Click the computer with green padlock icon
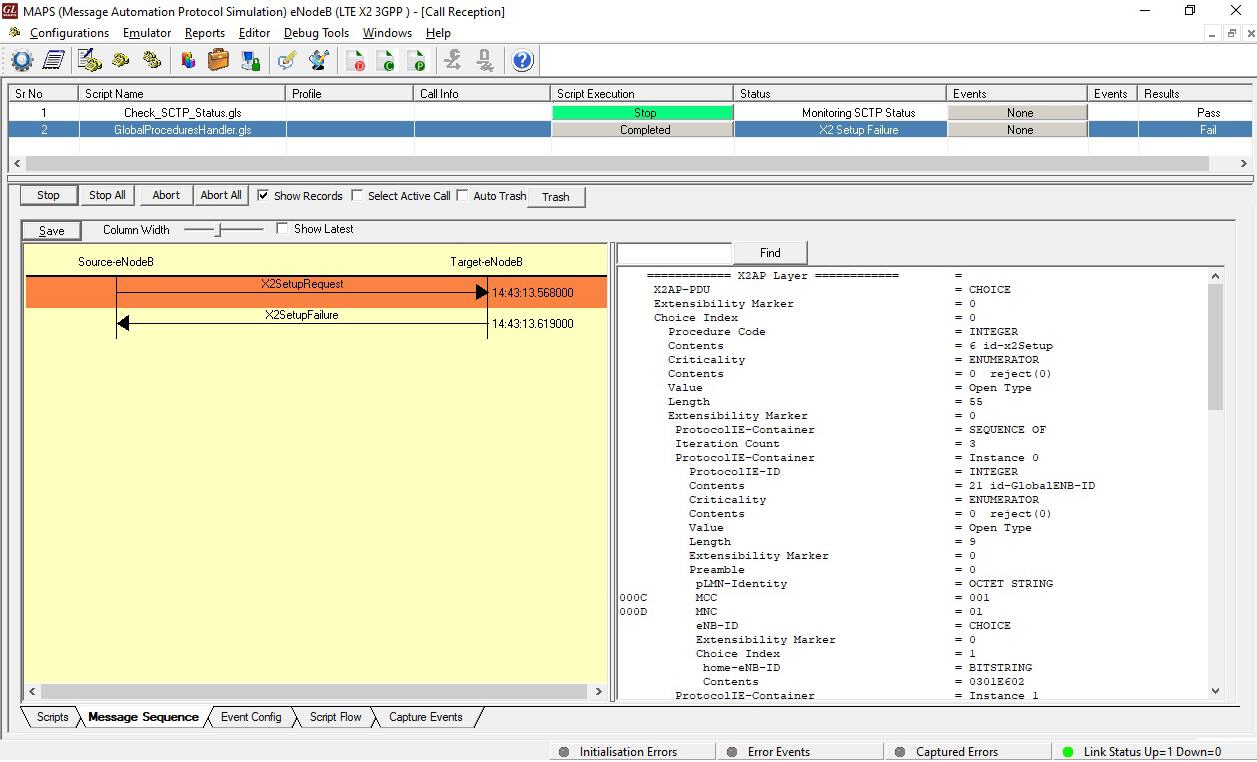 (x=250, y=61)
